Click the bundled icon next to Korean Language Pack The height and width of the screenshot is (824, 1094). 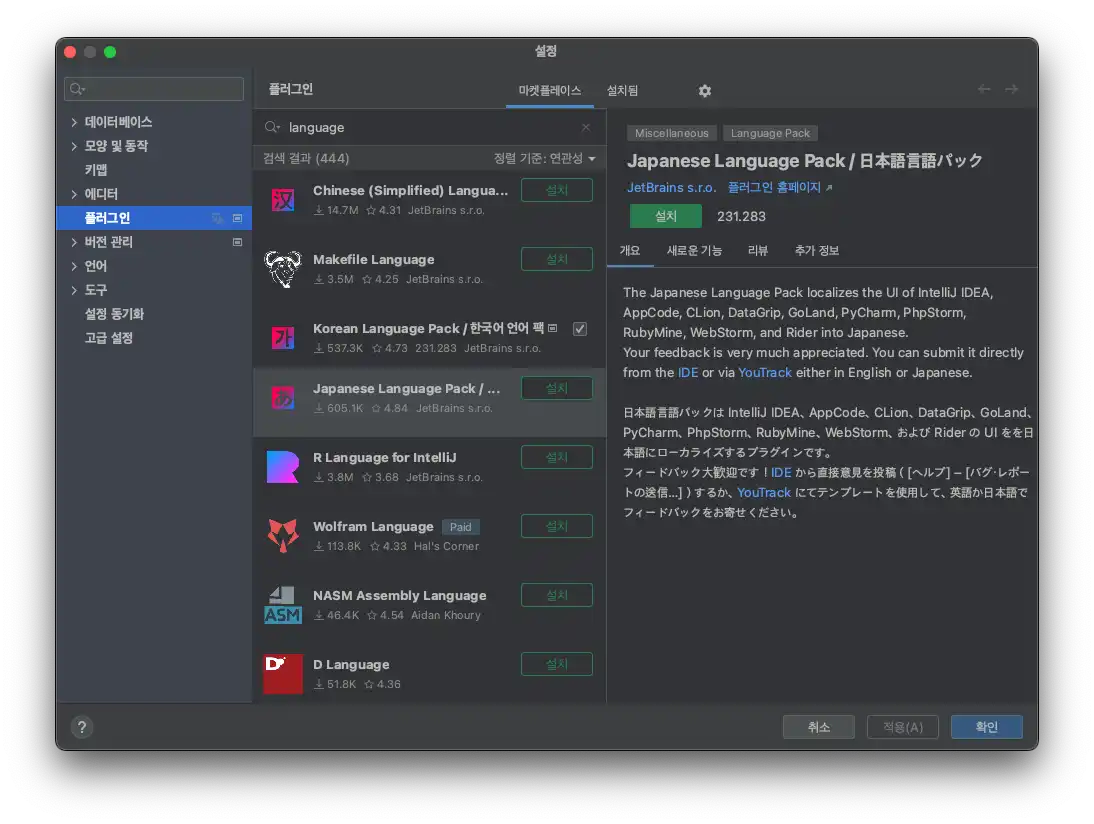point(553,328)
